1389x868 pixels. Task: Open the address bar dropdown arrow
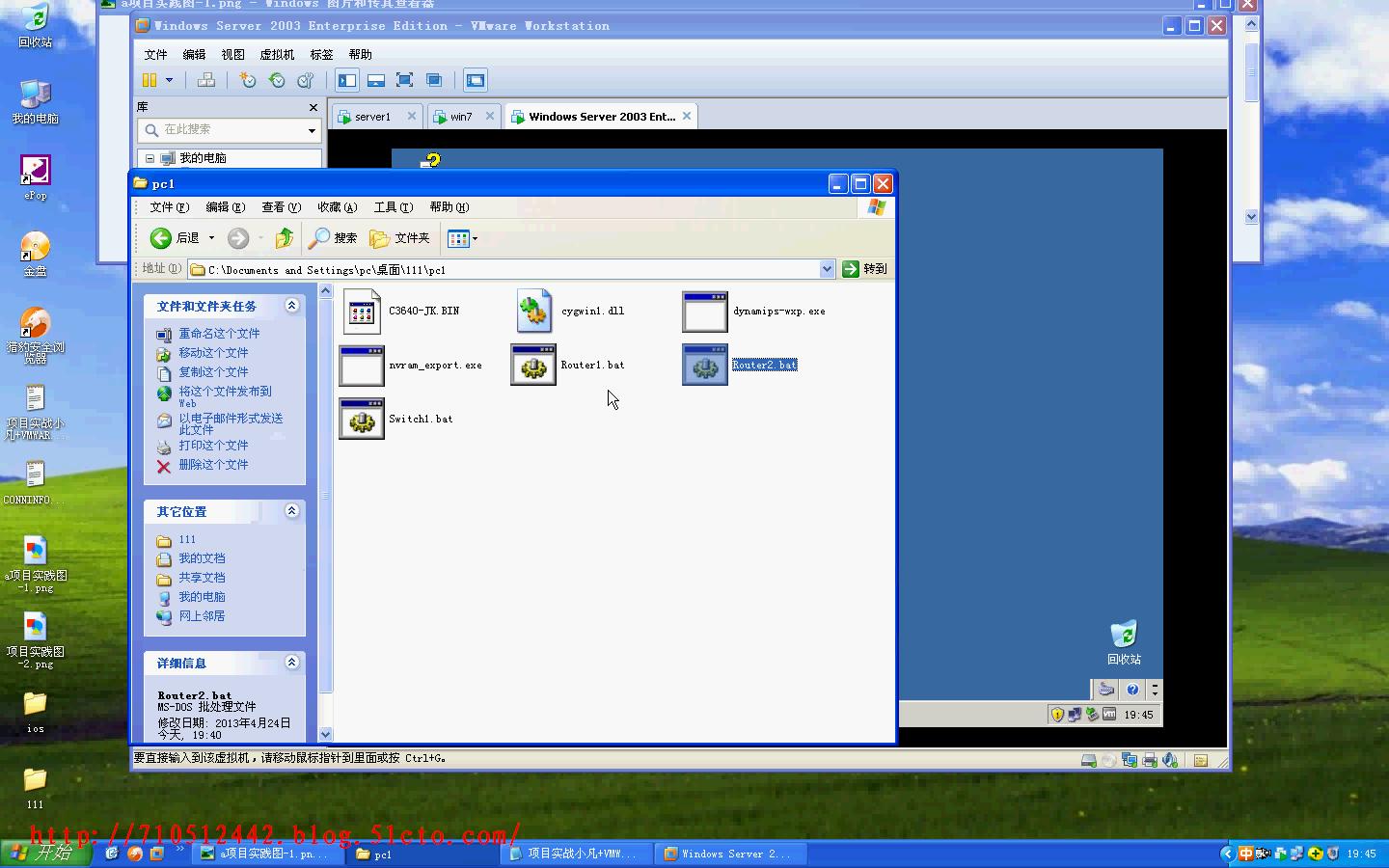[x=827, y=269]
